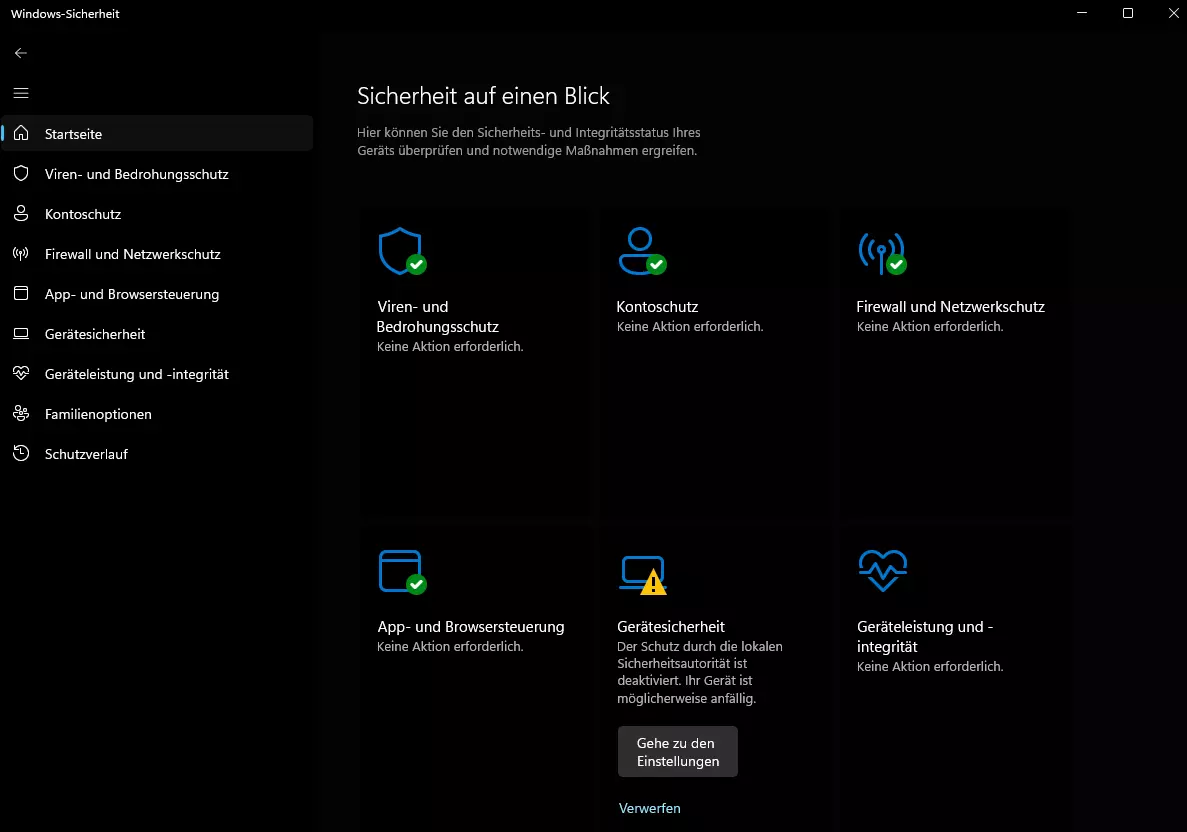Open Kontoschutz from the sidebar
Screen dimensions: 1187x832
[157, 213]
